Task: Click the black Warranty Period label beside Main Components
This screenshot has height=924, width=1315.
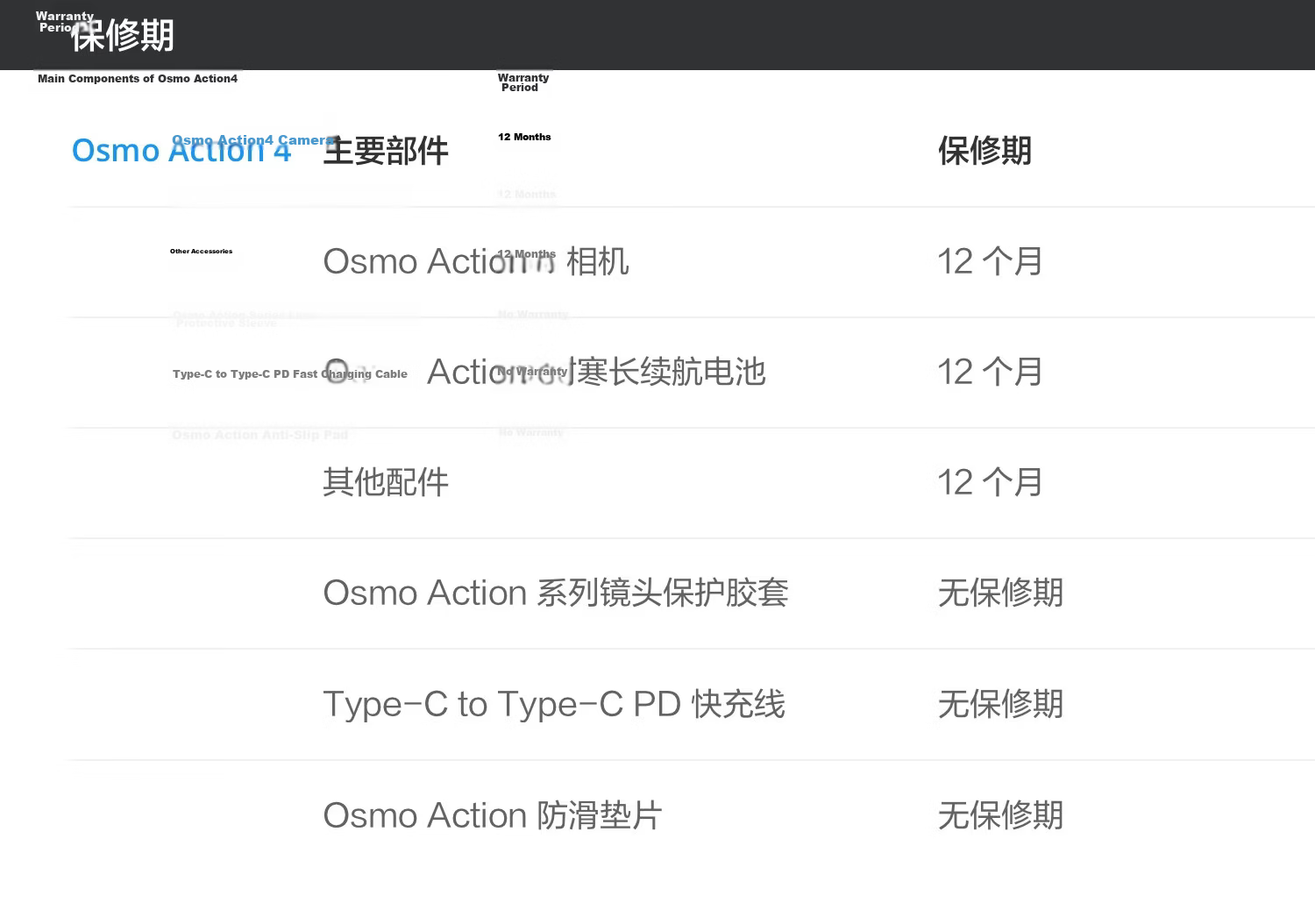Action: (523, 82)
